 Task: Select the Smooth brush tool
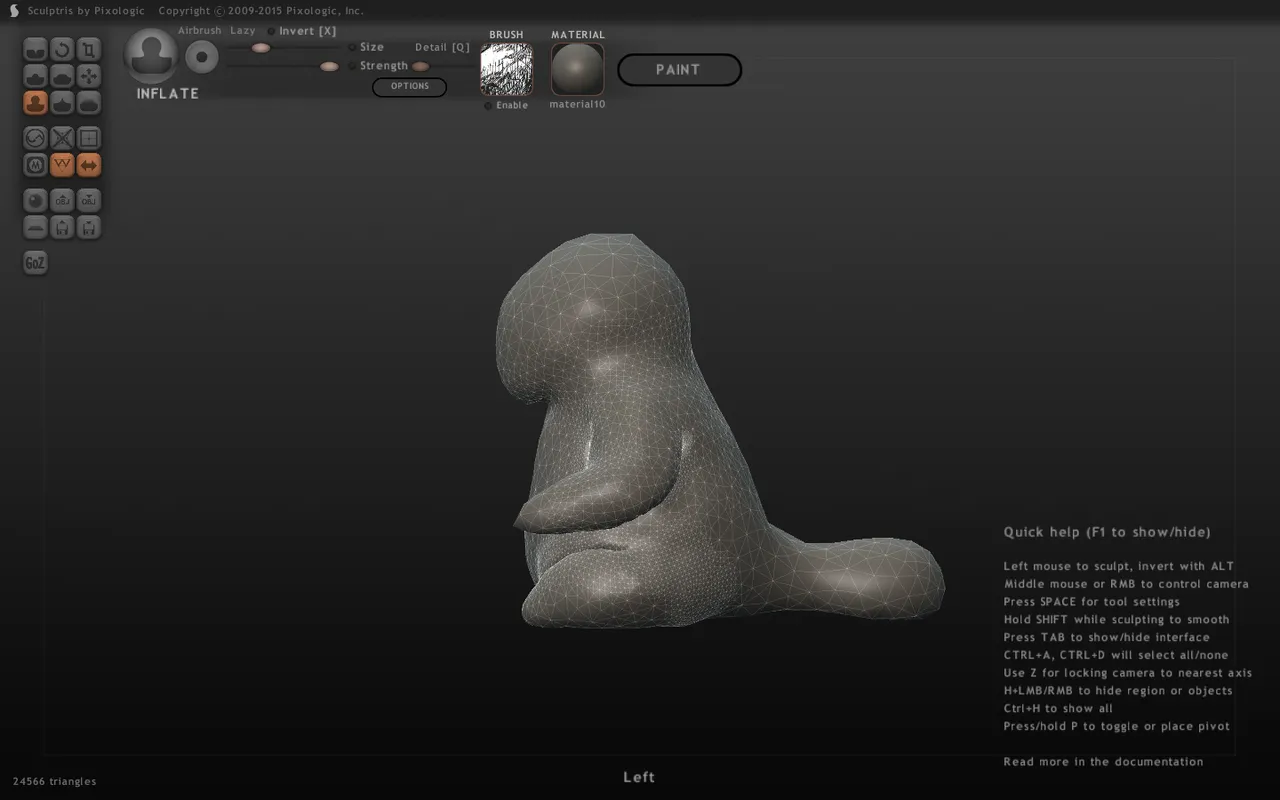tap(89, 102)
